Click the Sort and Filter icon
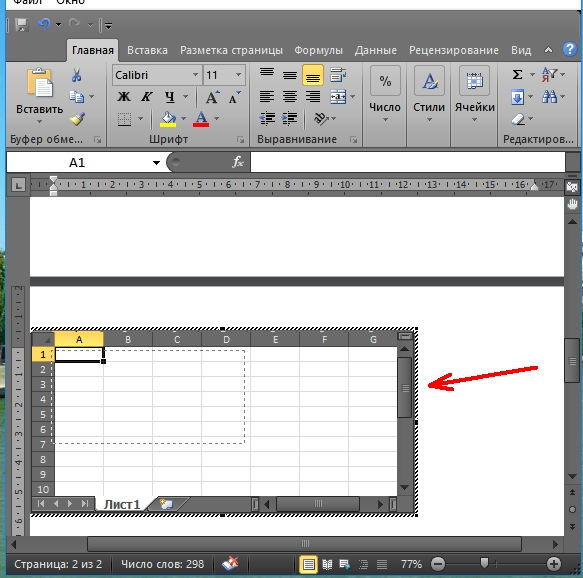 pos(549,75)
